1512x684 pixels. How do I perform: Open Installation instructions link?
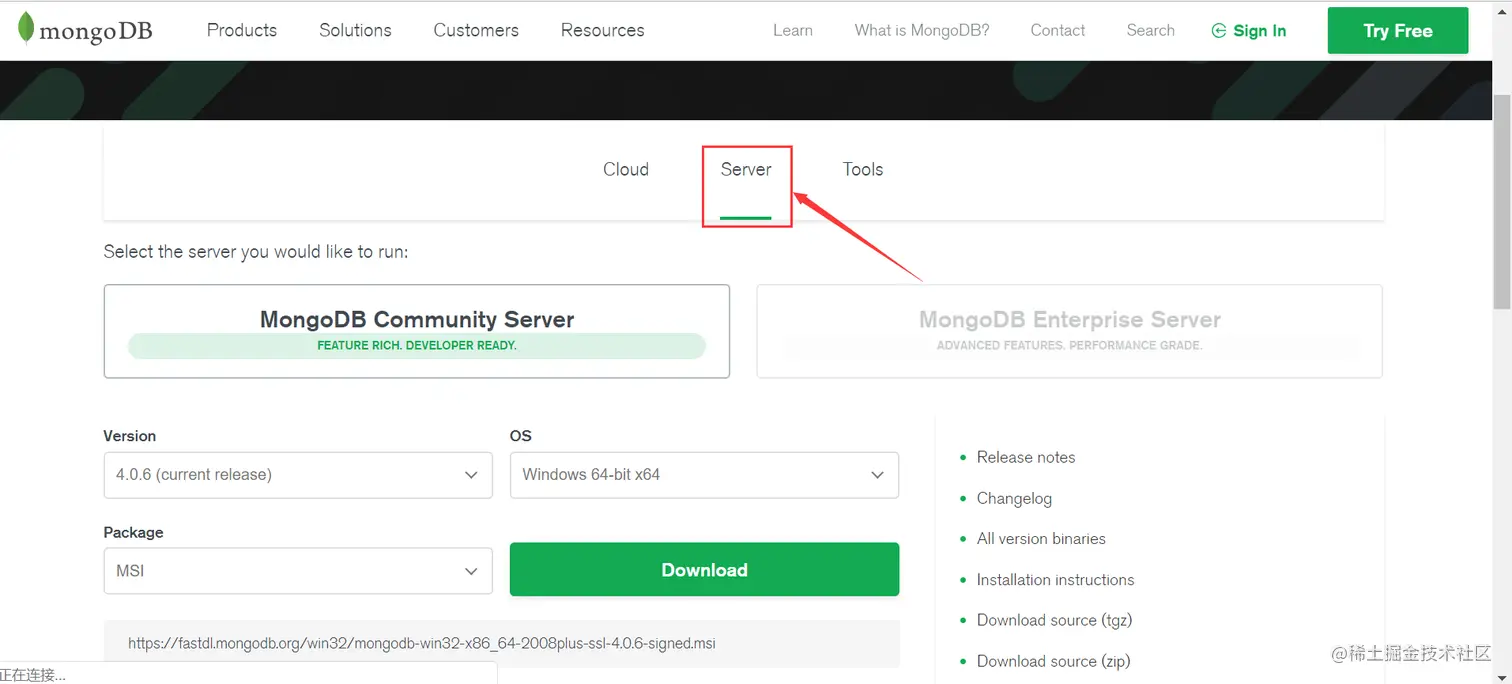click(x=1055, y=579)
